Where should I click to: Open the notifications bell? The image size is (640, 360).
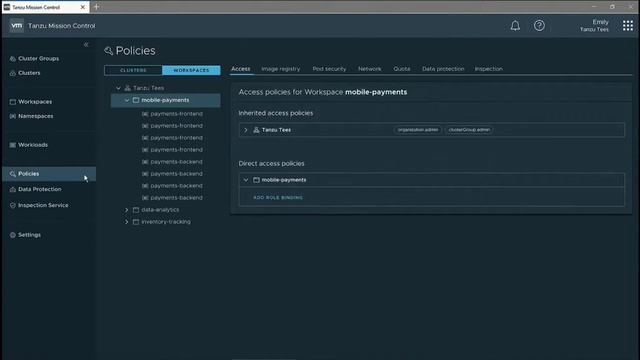coord(515,26)
